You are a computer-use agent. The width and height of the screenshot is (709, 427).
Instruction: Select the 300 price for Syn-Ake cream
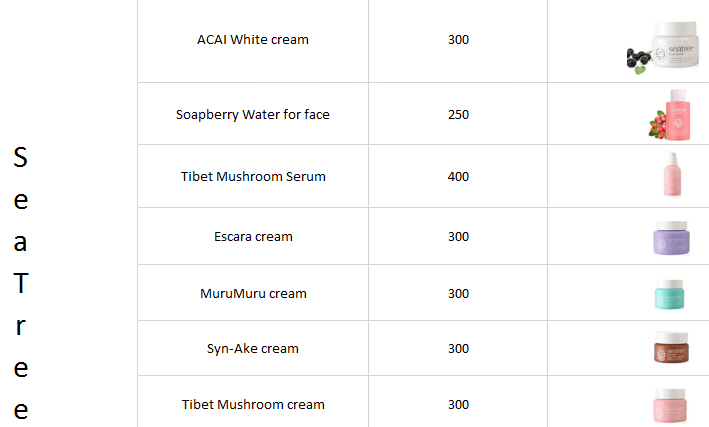point(458,349)
